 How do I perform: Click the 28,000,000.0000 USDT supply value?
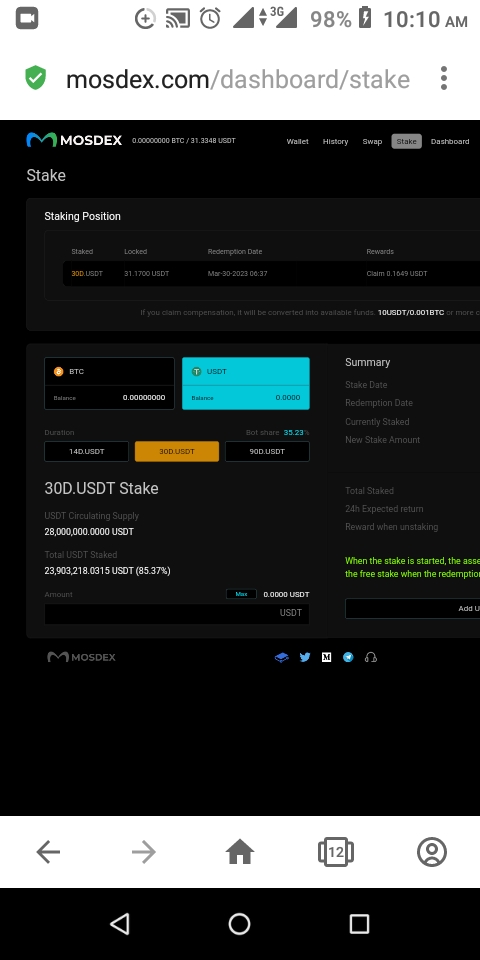click(89, 531)
